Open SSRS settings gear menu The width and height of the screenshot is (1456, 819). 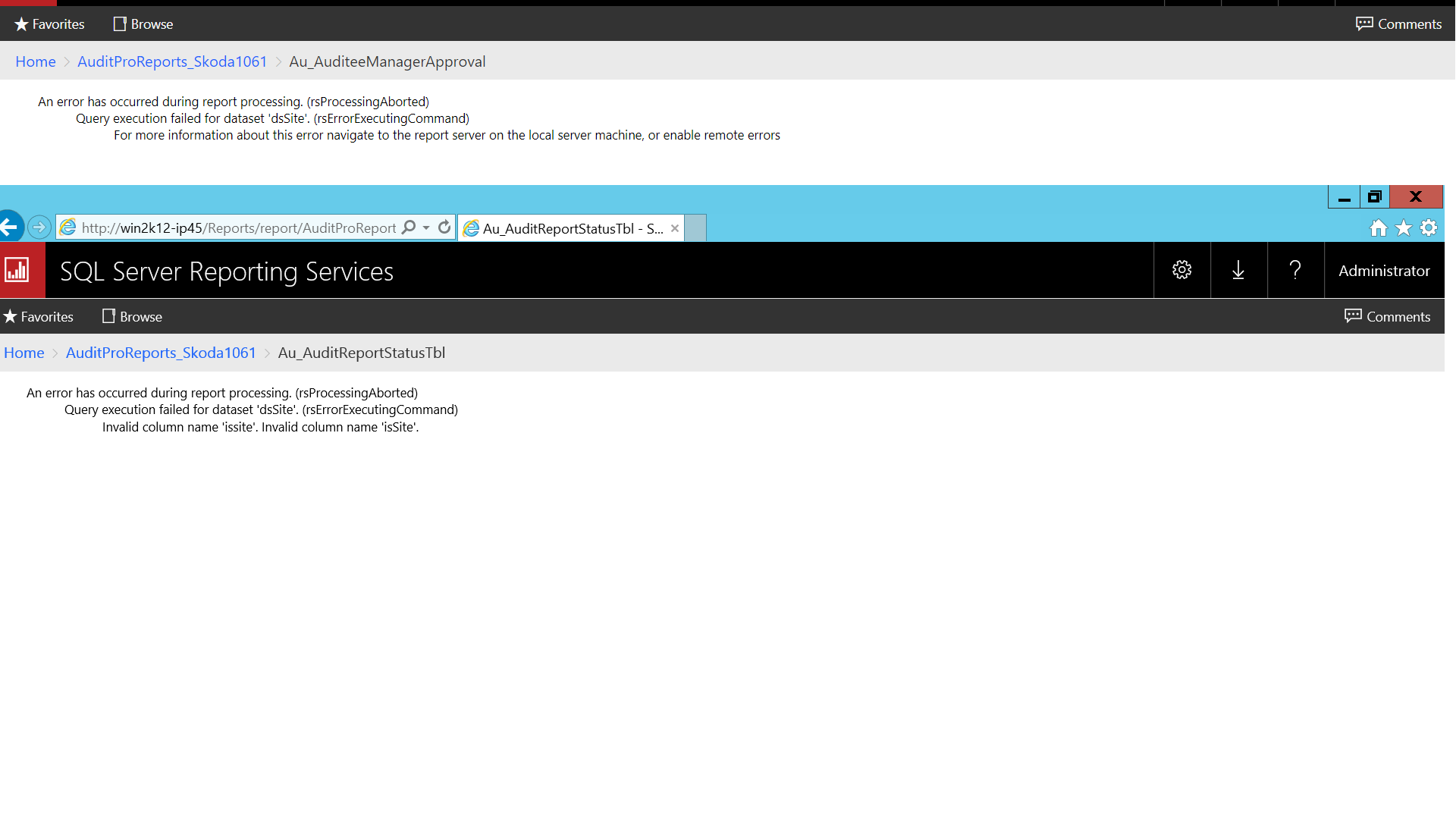1181,270
